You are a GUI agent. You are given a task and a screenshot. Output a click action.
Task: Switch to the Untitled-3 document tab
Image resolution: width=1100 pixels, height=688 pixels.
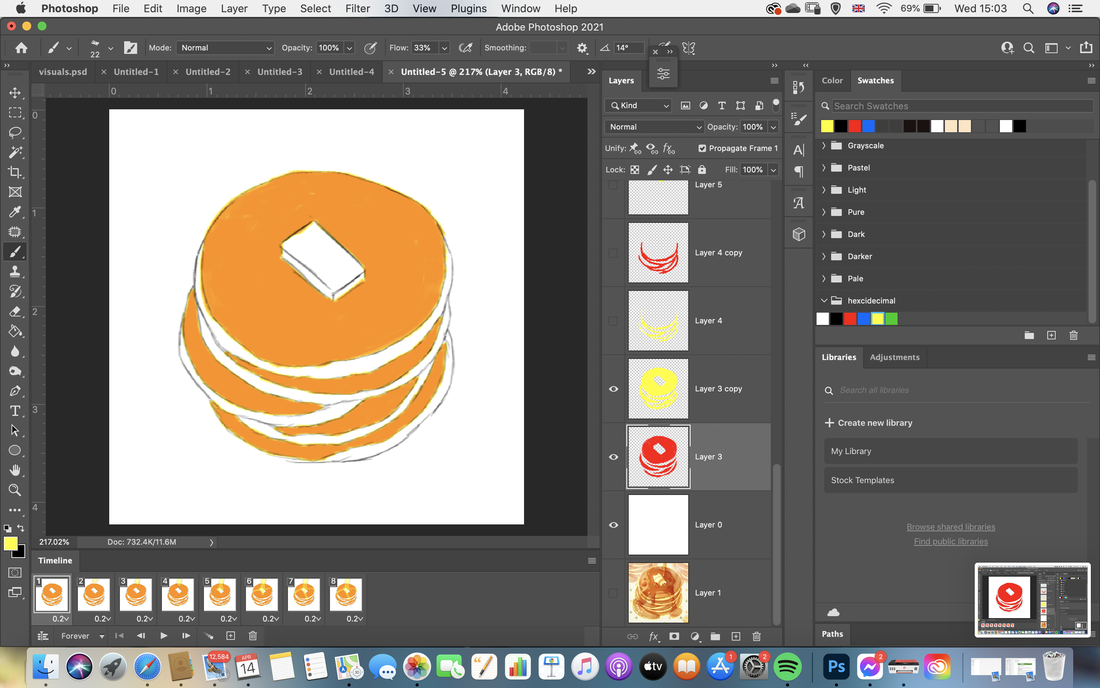[x=279, y=72]
